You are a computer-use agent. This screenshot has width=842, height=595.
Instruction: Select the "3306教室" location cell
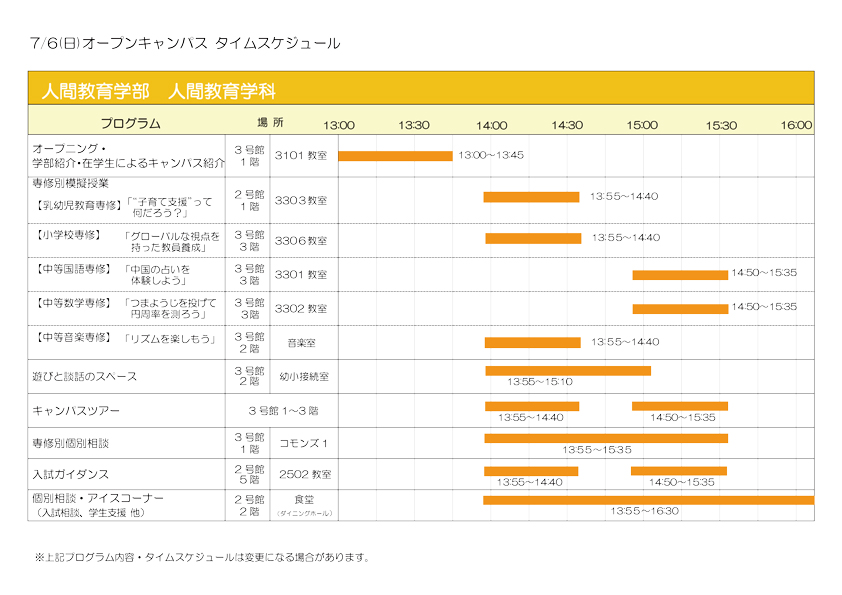click(301, 241)
